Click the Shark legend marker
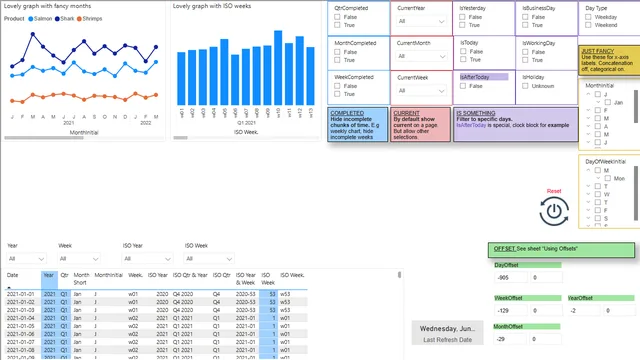Screen dimensions: 640x360 click(x=57, y=19)
